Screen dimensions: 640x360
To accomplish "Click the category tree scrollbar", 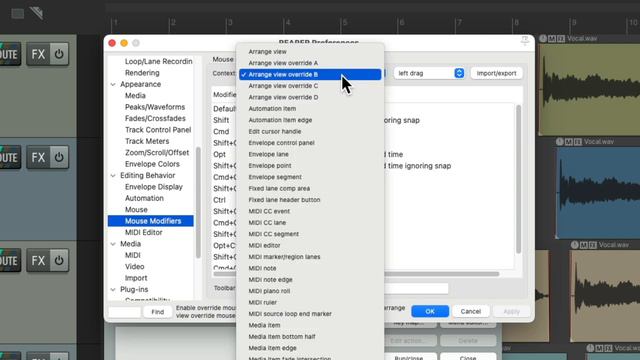I will (198, 202).
